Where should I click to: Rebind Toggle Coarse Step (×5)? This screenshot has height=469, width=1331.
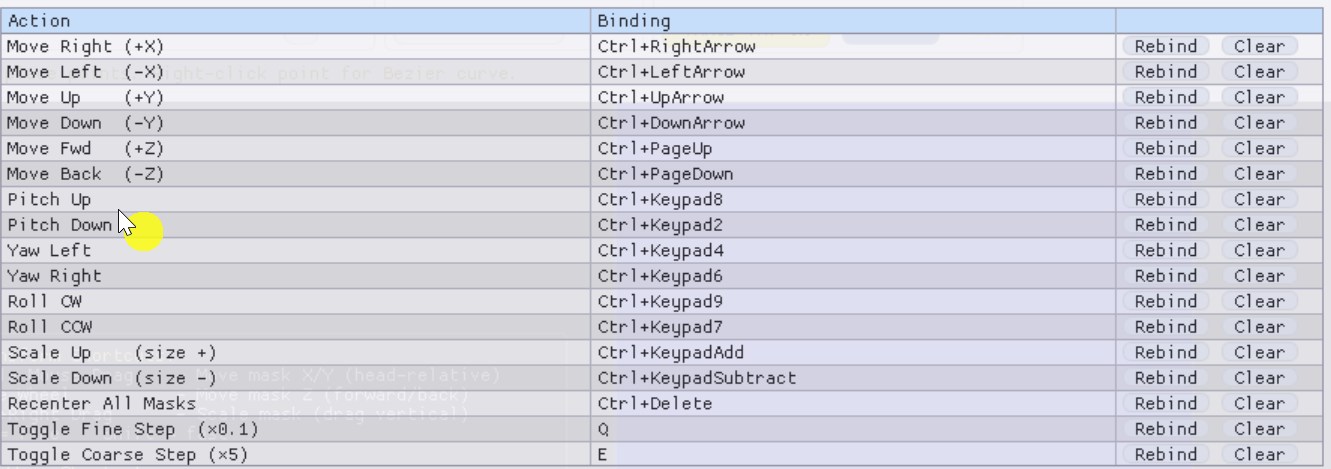pyautogui.click(x=1165, y=455)
